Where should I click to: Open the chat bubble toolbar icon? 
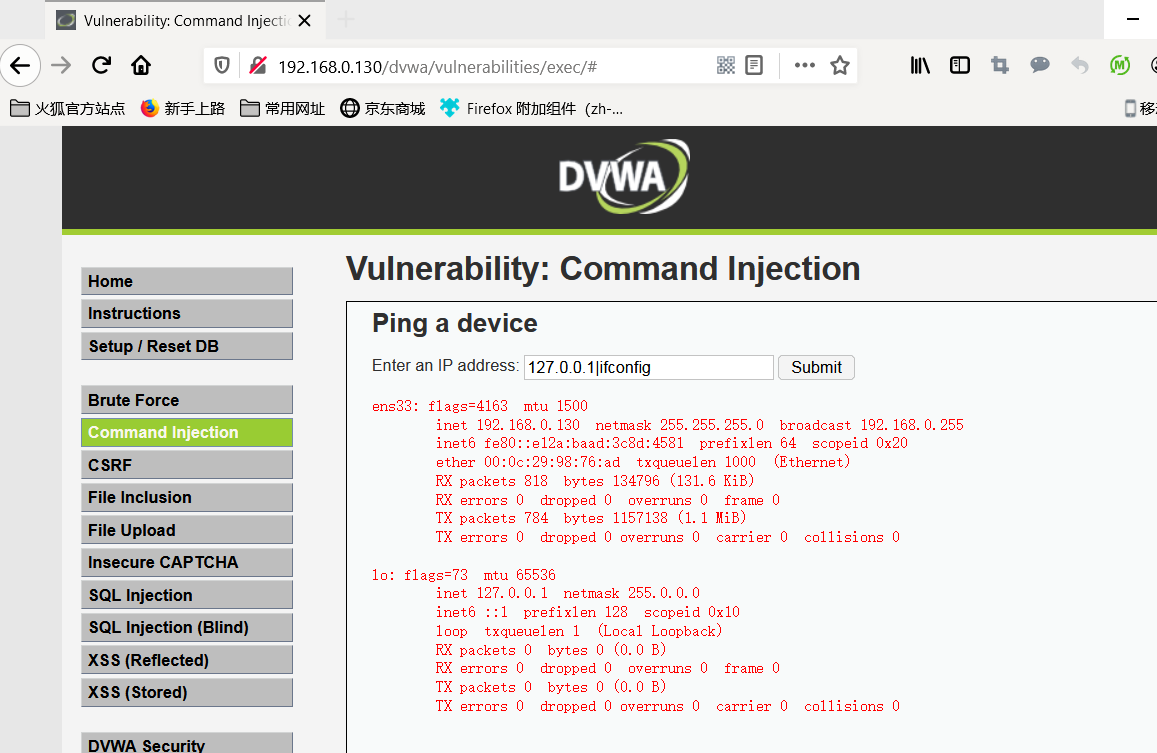1040,66
